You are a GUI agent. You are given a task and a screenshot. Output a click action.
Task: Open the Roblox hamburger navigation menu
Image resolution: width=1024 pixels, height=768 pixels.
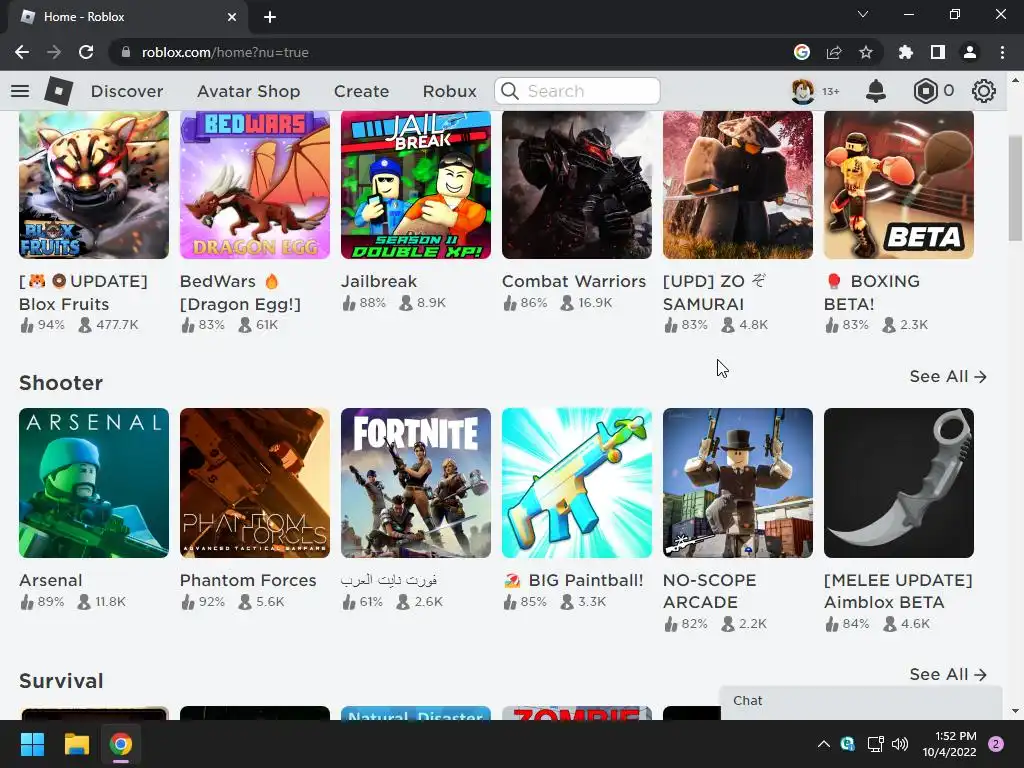pyautogui.click(x=20, y=91)
